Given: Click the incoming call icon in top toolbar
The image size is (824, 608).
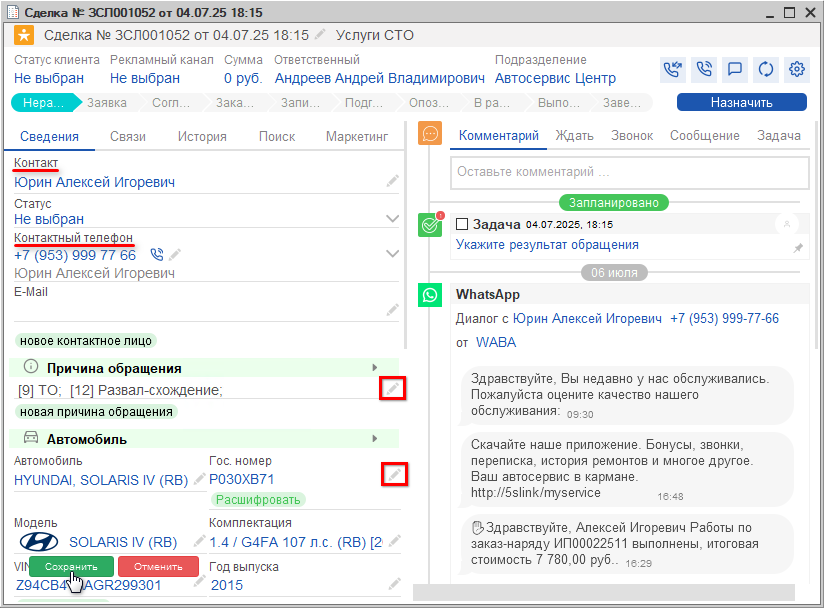Looking at the screenshot, I should 672,70.
